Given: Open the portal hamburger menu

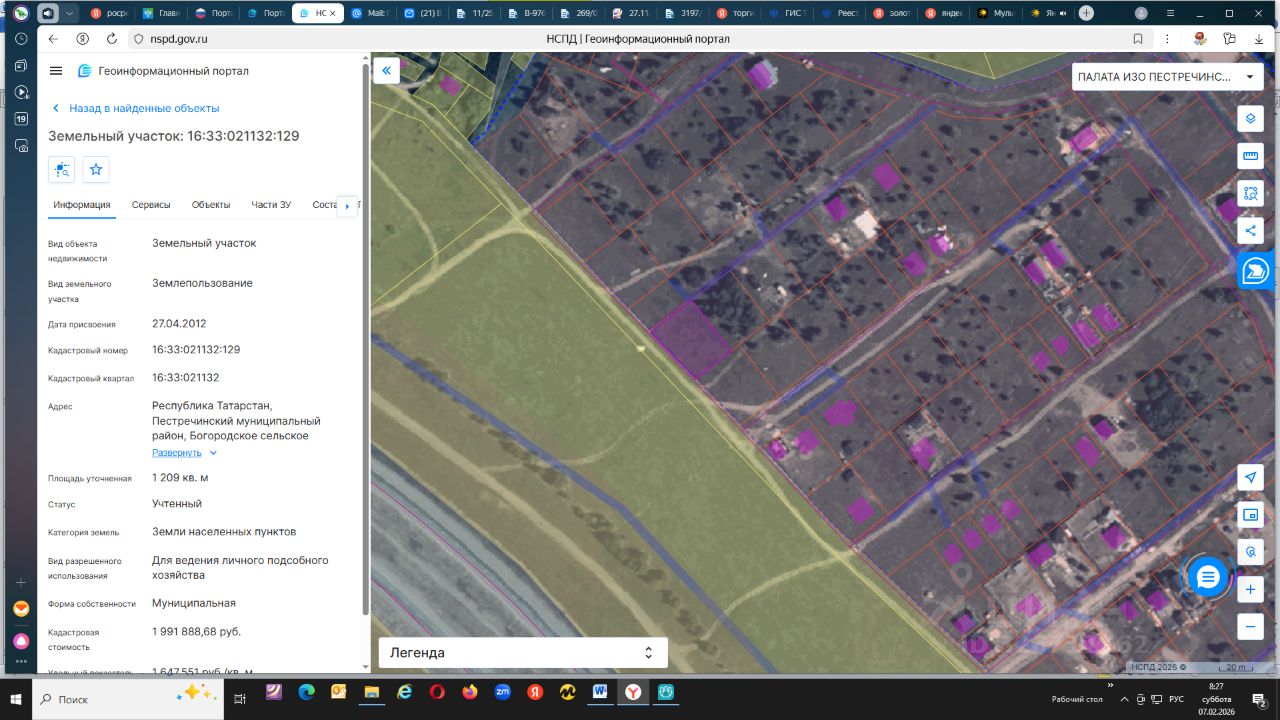Looking at the screenshot, I should tap(56, 71).
